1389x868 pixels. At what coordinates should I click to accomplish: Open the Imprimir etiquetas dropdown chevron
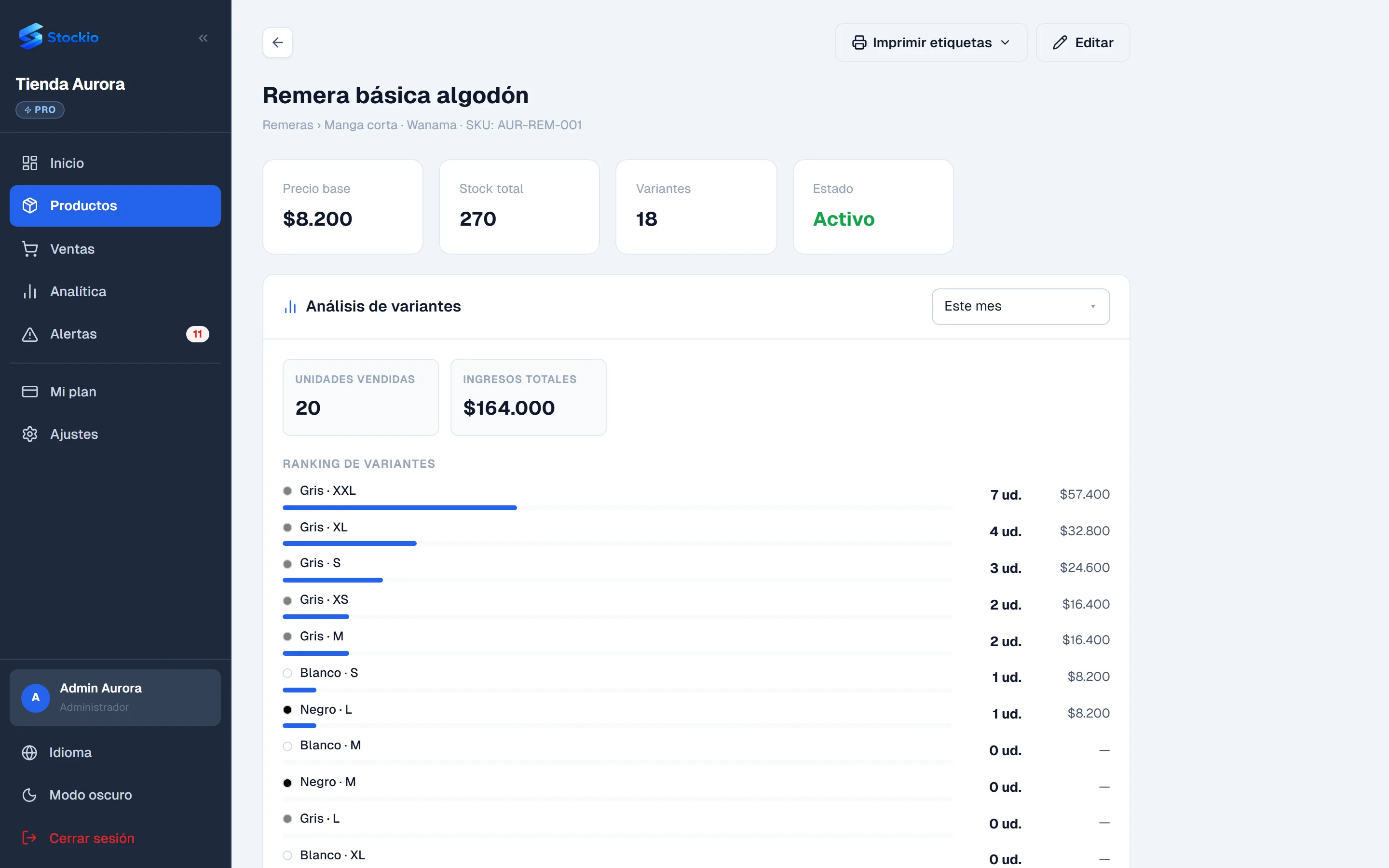click(x=1005, y=42)
